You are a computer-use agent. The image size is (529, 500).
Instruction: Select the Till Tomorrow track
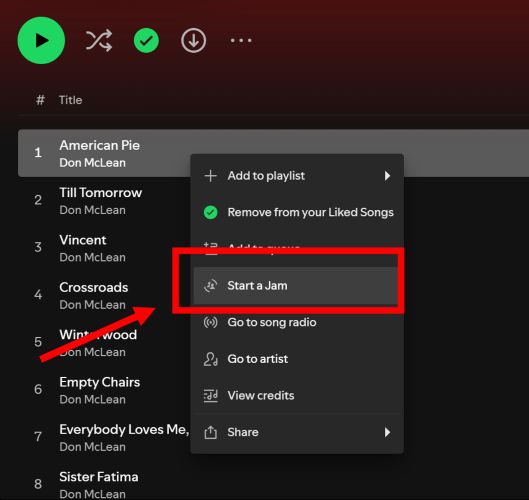[101, 193]
